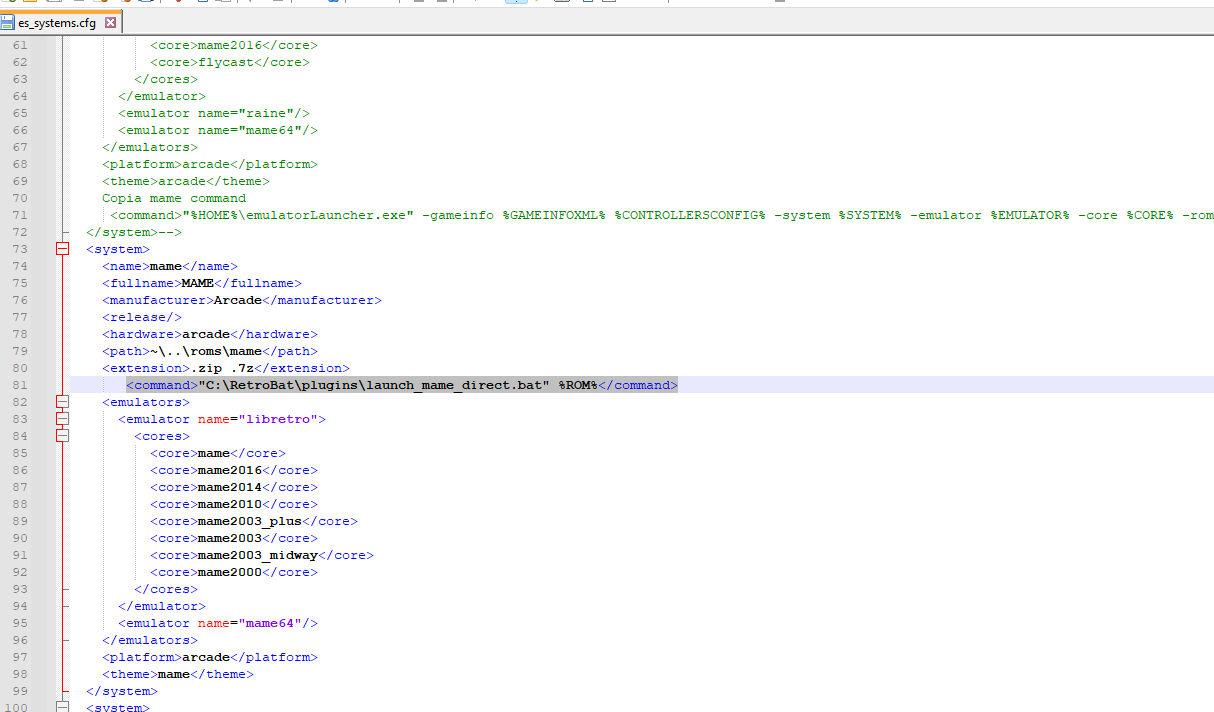Collapse the emulators block at line 82

(x=63, y=402)
